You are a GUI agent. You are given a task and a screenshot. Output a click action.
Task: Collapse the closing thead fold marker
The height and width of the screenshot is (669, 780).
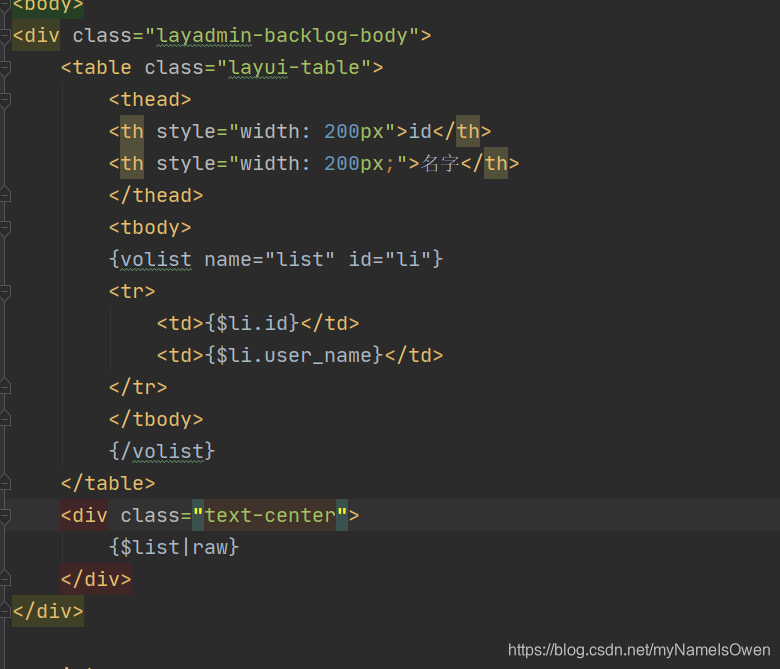[5, 195]
